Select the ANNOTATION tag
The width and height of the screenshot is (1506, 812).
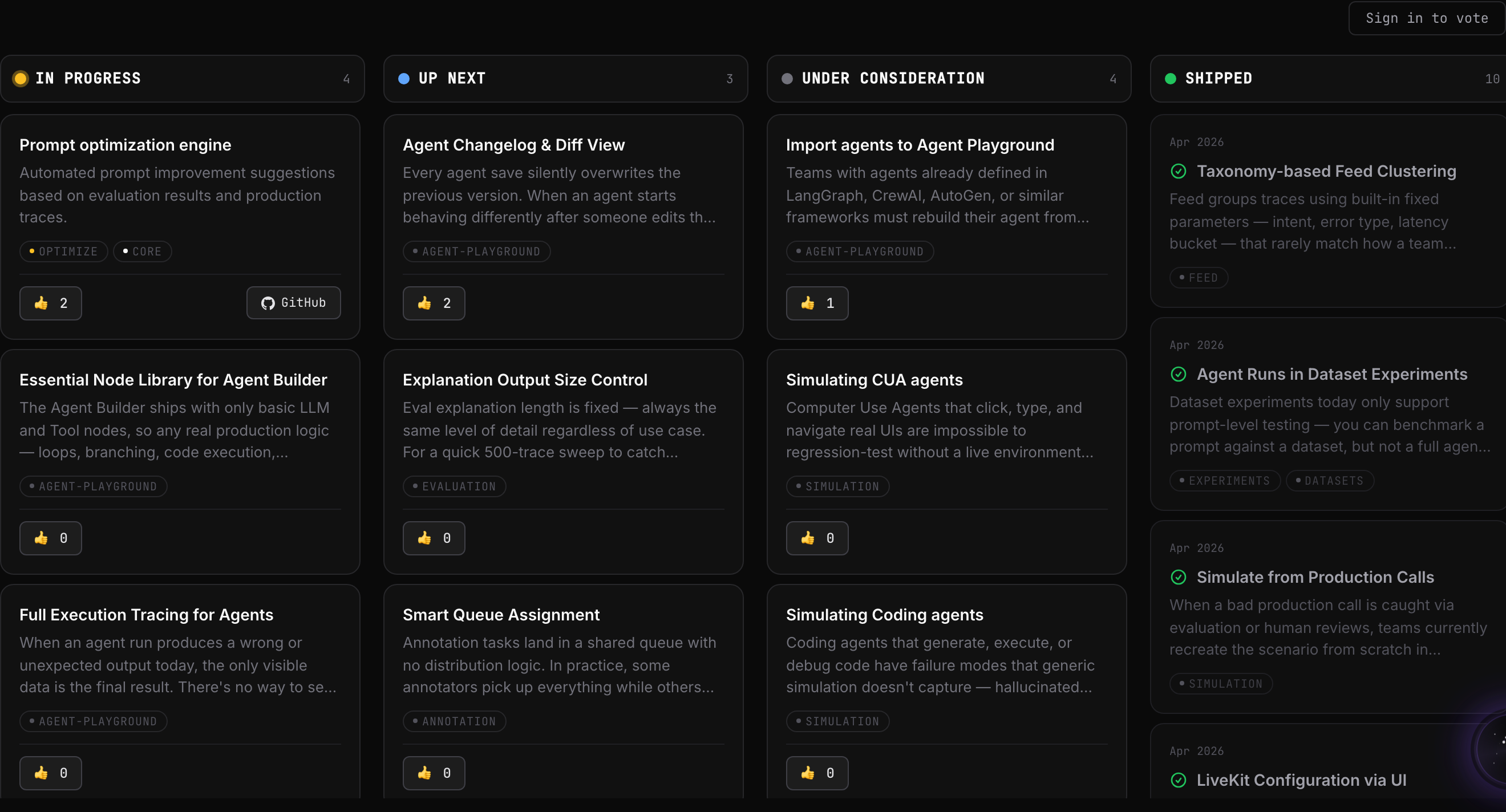(x=454, y=721)
